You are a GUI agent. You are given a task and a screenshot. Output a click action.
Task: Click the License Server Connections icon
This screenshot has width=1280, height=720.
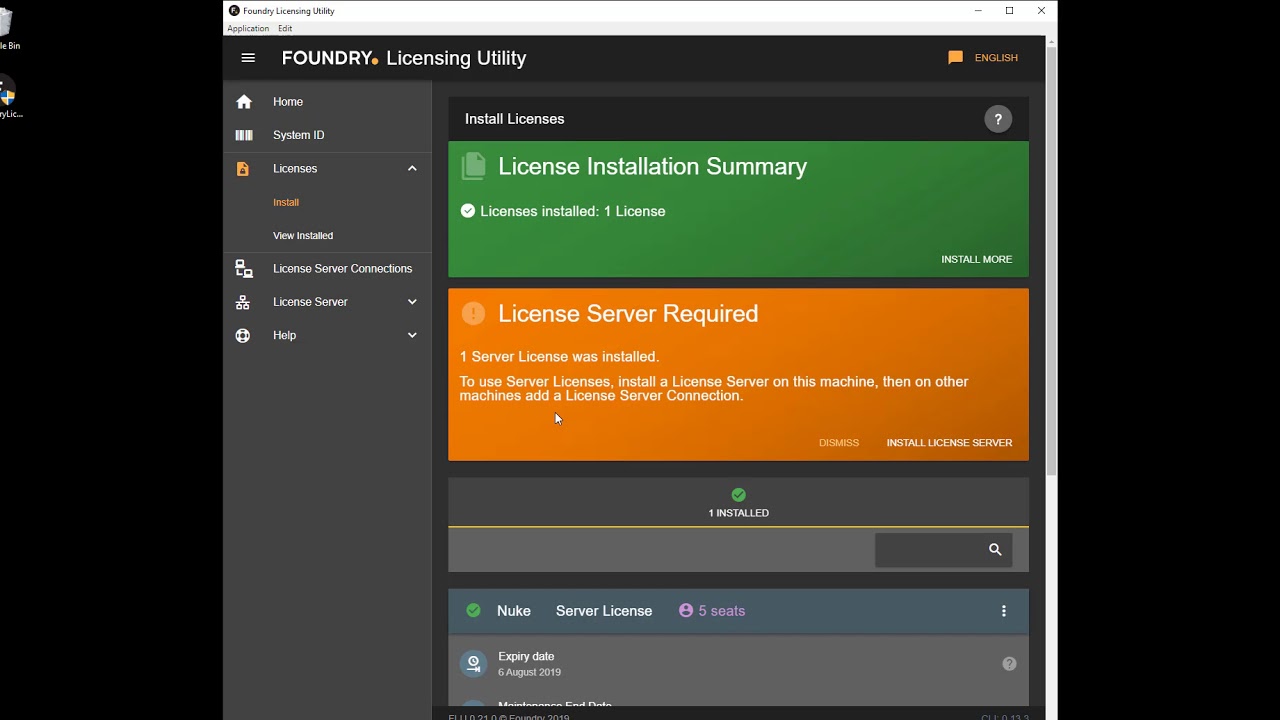(x=243, y=269)
